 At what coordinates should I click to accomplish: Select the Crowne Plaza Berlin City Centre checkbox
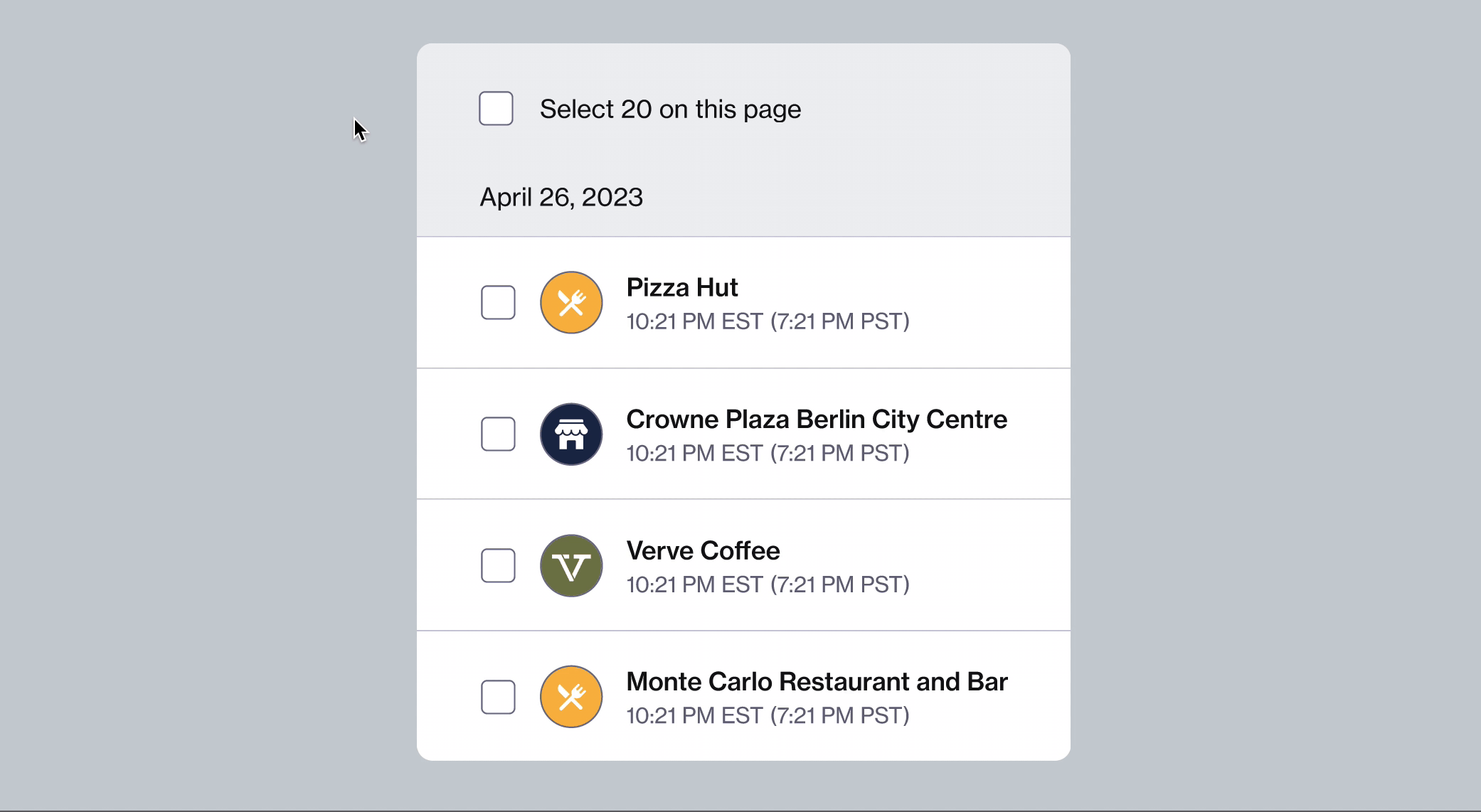[498, 434]
